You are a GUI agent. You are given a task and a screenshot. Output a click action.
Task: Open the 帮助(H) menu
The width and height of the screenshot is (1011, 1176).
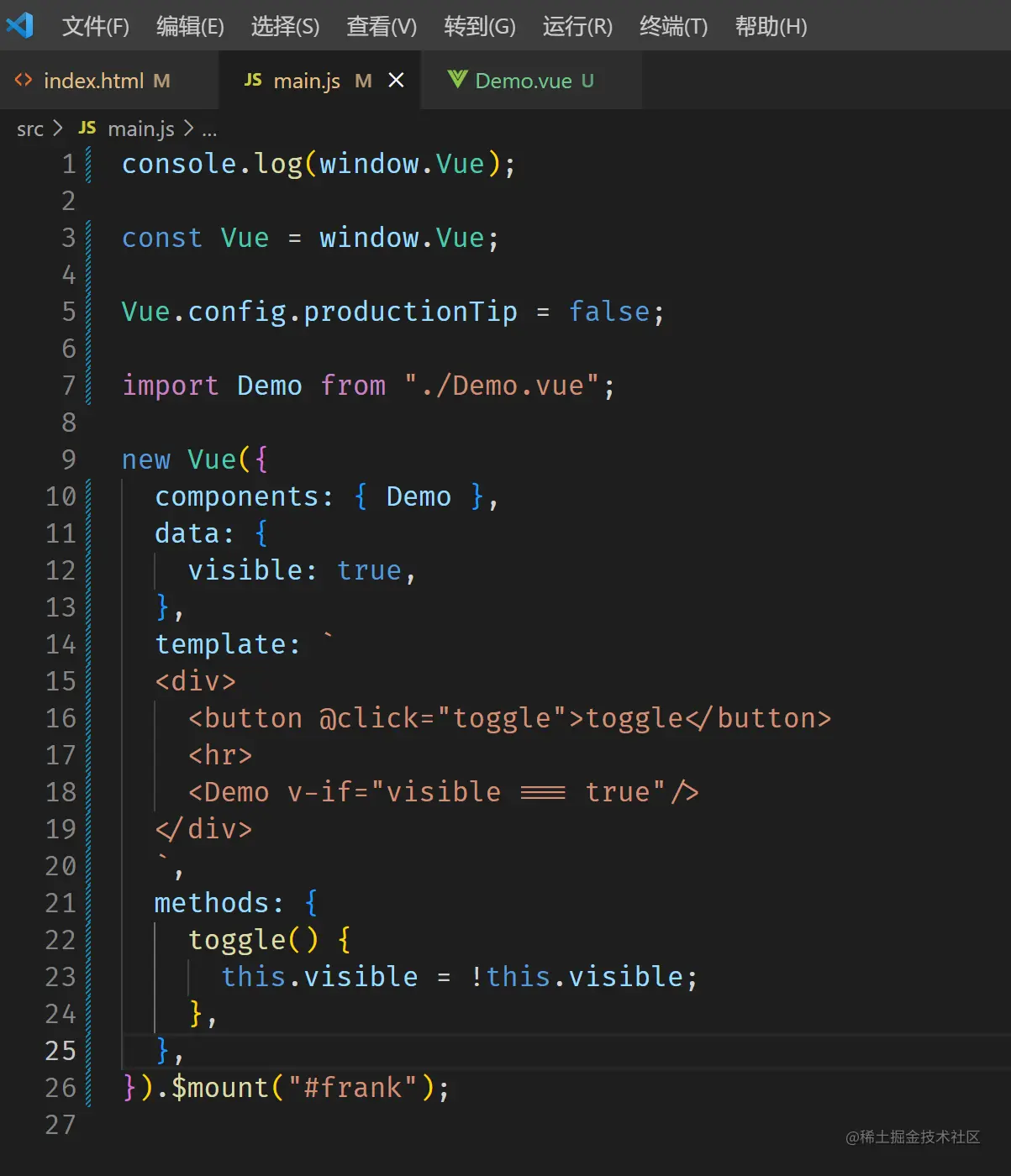(771, 27)
